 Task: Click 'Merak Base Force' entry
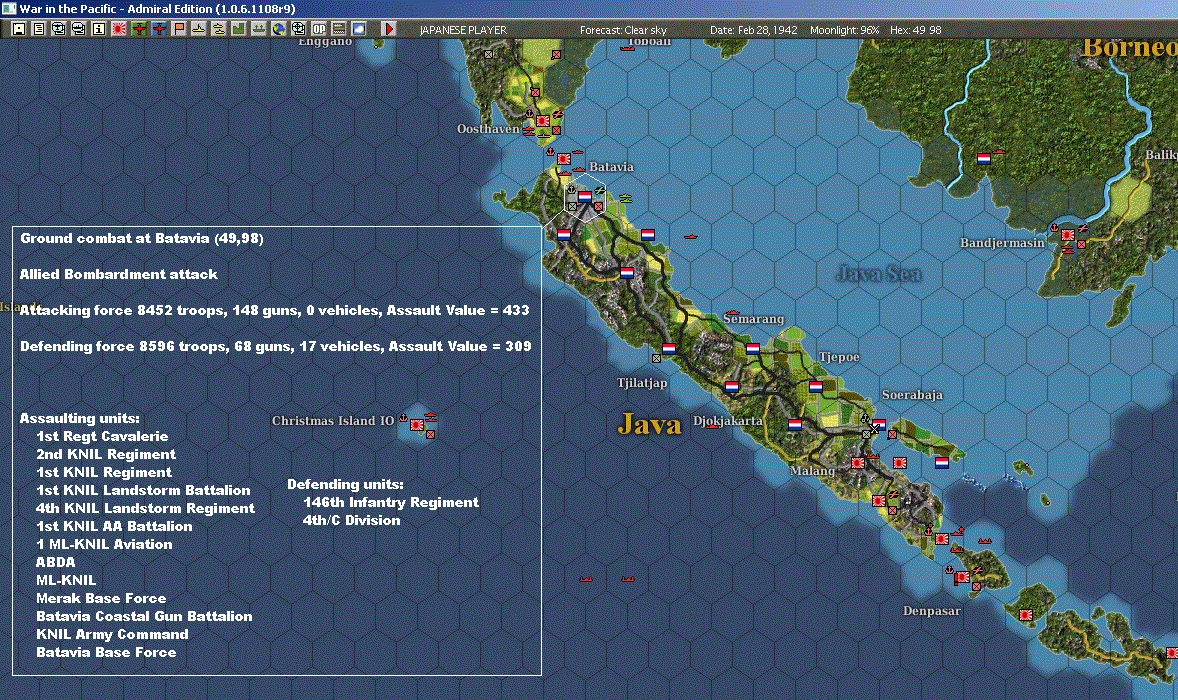click(101, 599)
